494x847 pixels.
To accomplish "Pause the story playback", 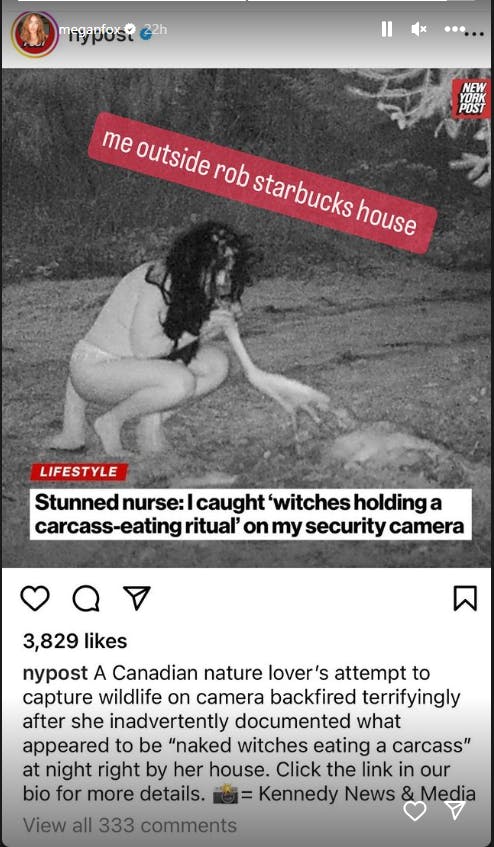I will [x=387, y=29].
